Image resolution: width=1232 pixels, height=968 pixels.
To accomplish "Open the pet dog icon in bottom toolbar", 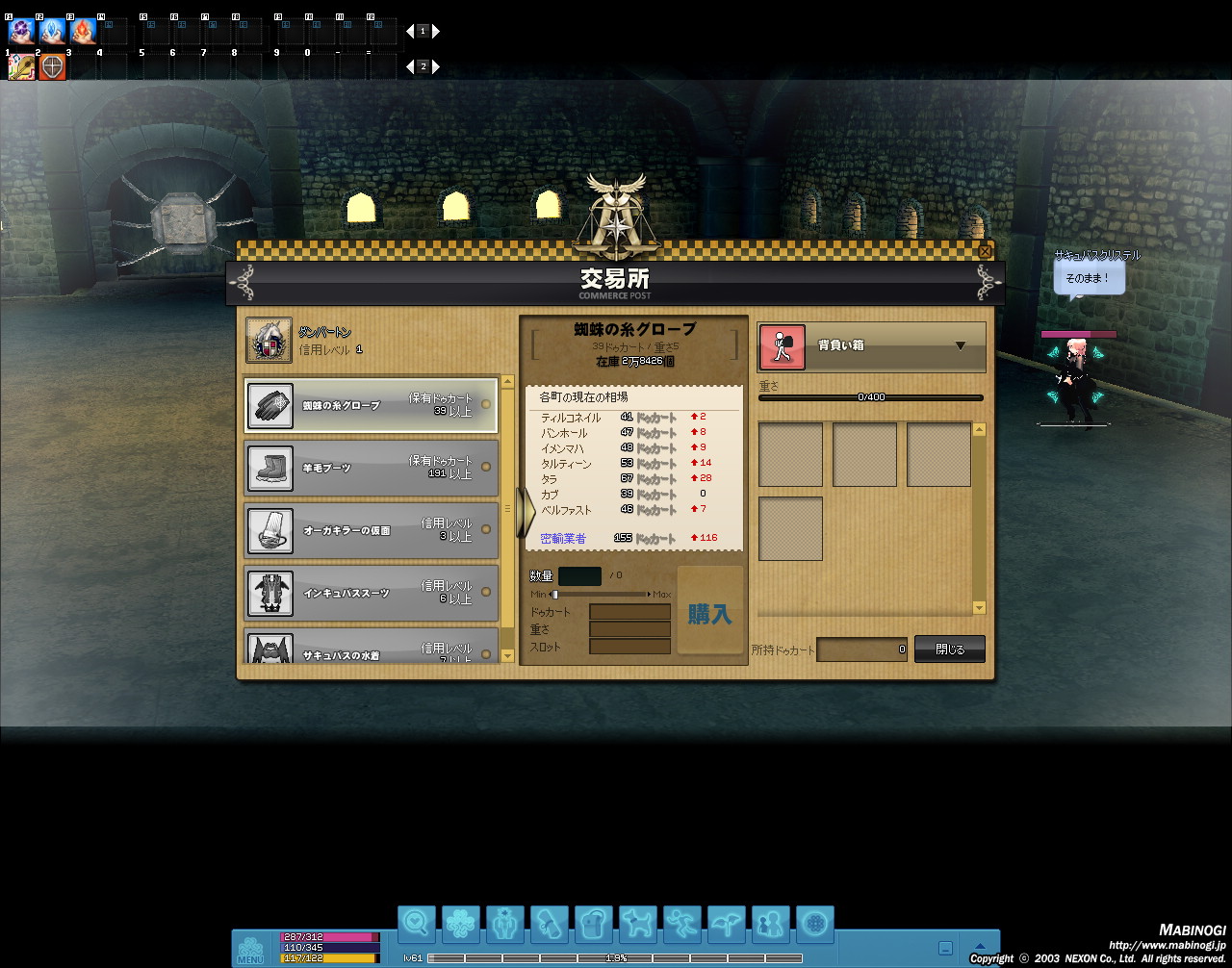I will [x=637, y=924].
